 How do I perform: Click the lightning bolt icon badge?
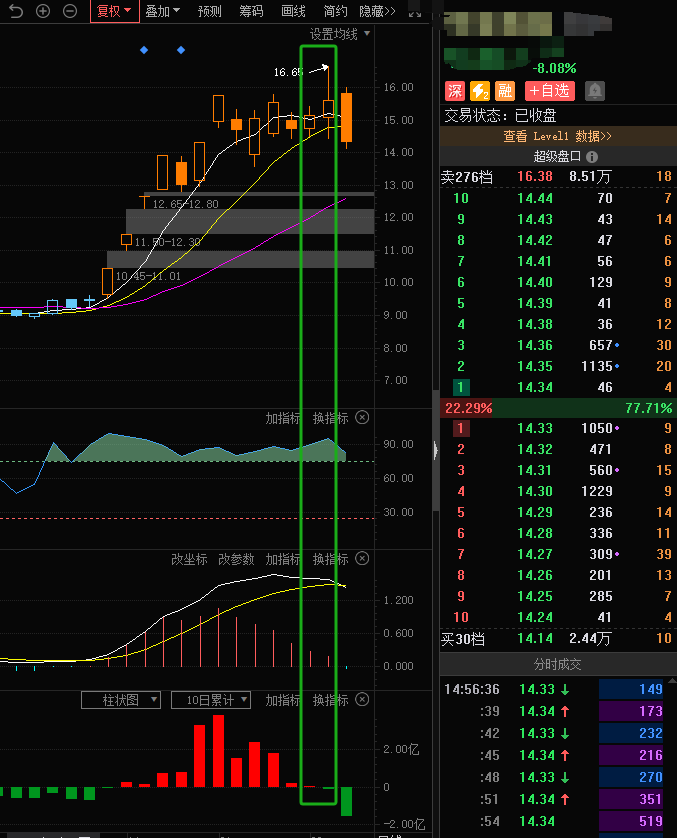480,92
